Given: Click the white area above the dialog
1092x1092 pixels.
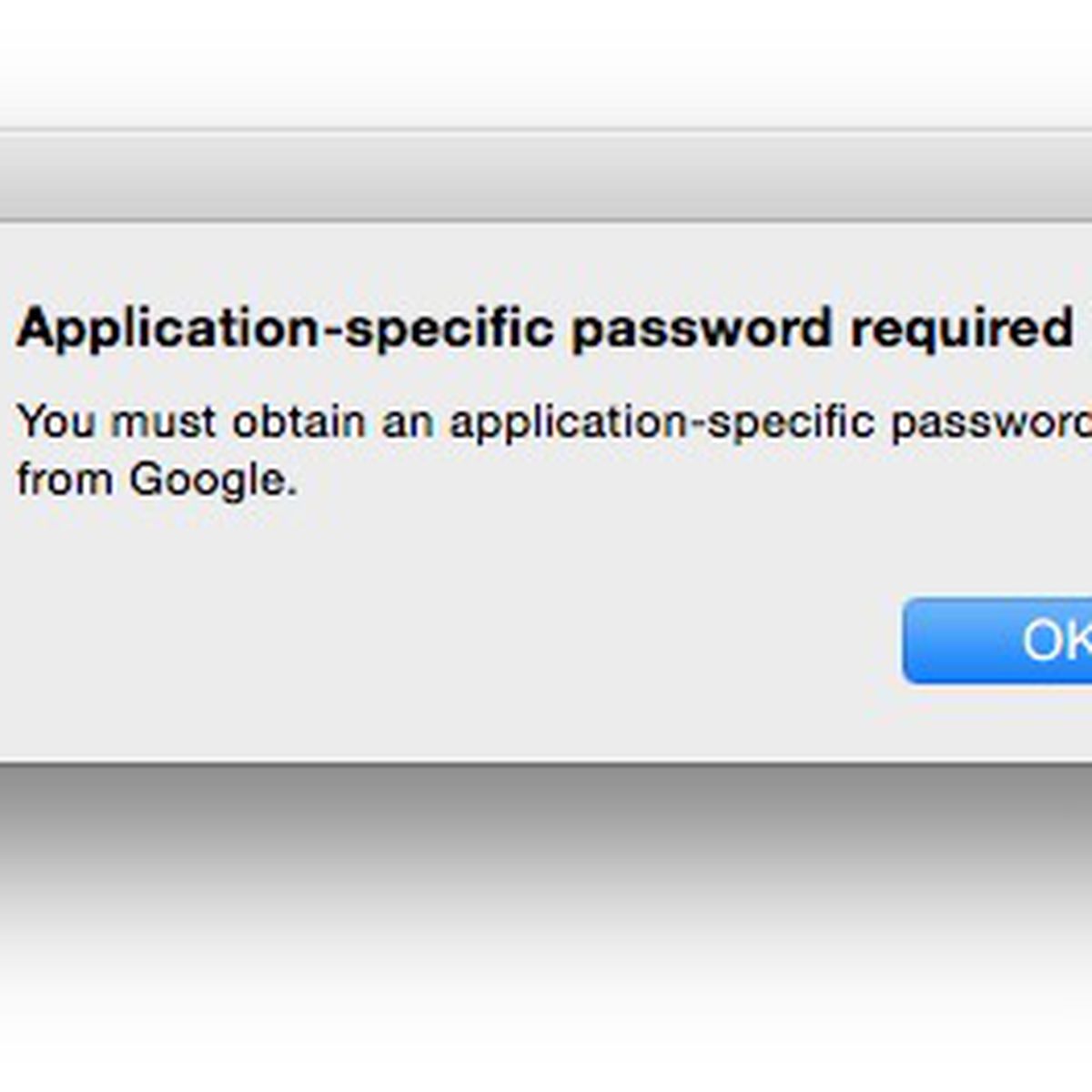Looking at the screenshot, I should pos(546,64).
